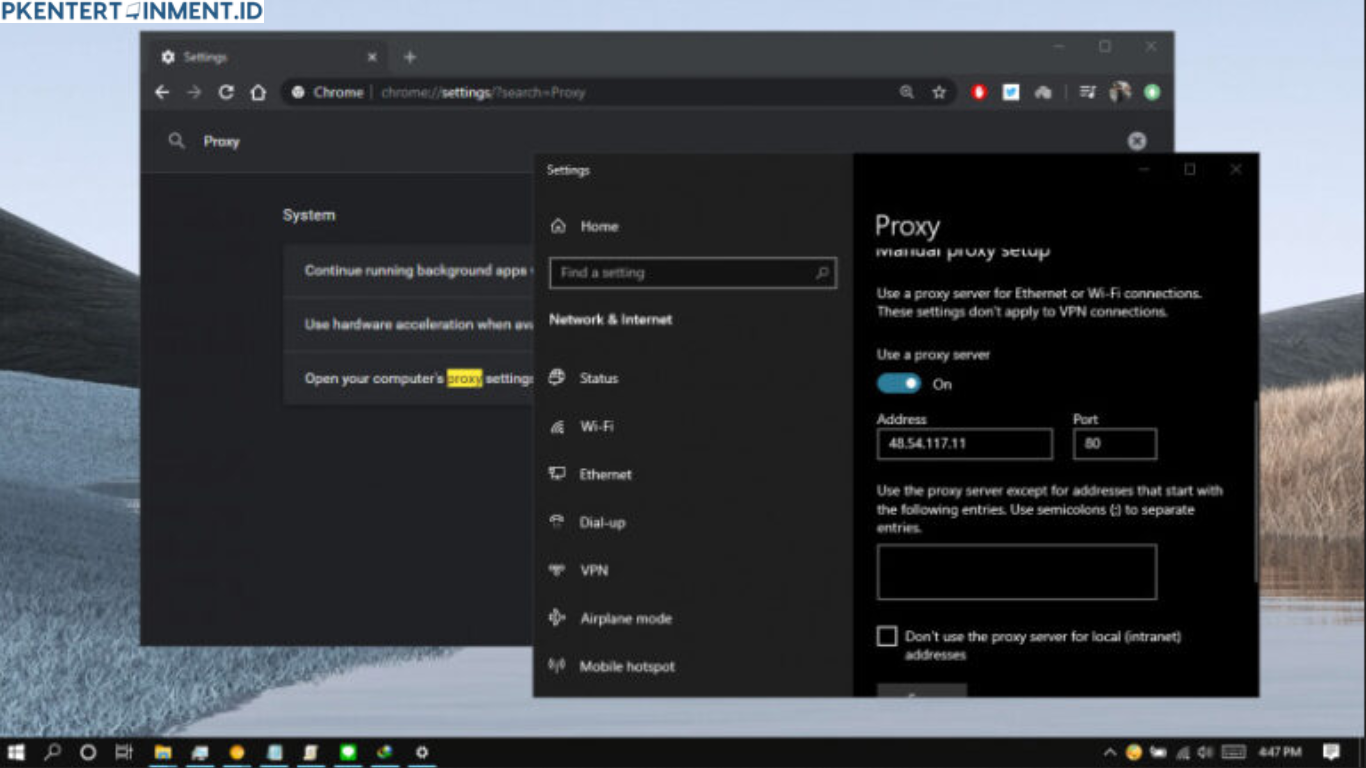Image resolution: width=1366 pixels, height=768 pixels.
Task: Open the media control icon in Chrome's toolbar
Action: click(1087, 92)
